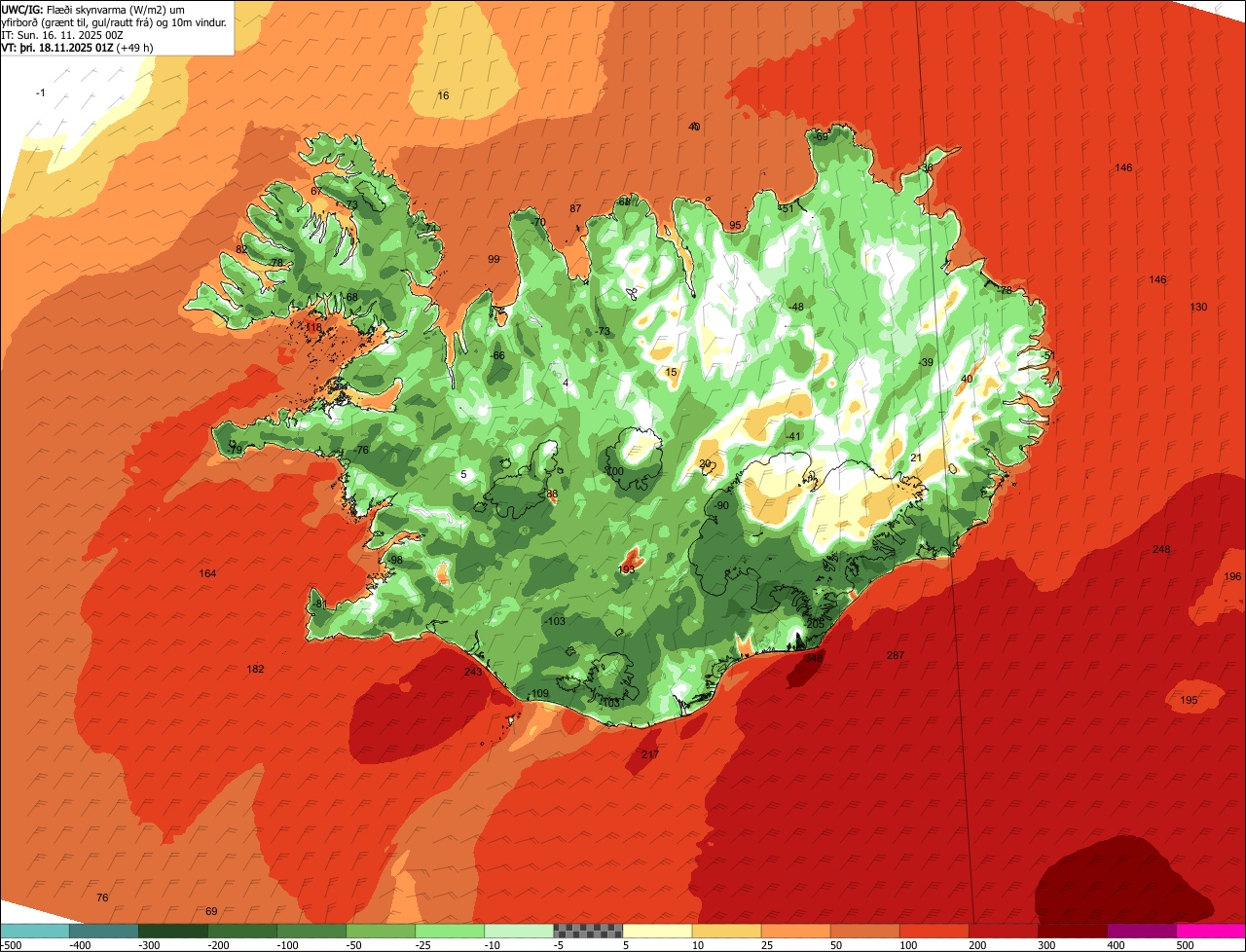Click the '196' value near the right edge
This screenshot has height=952, width=1246.
[x=1233, y=577]
